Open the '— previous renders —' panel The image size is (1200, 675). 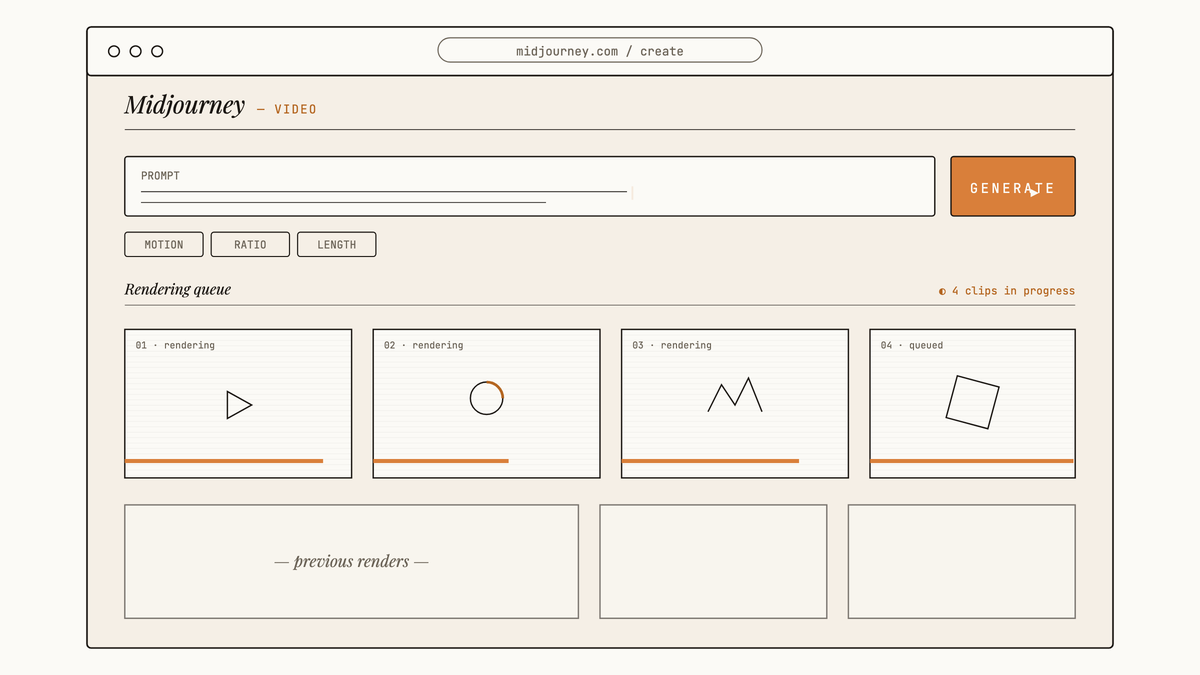(351, 561)
